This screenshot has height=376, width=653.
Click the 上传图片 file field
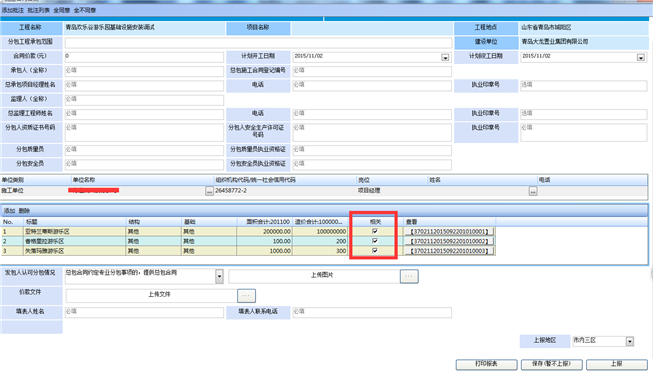pyautogui.click(x=314, y=276)
